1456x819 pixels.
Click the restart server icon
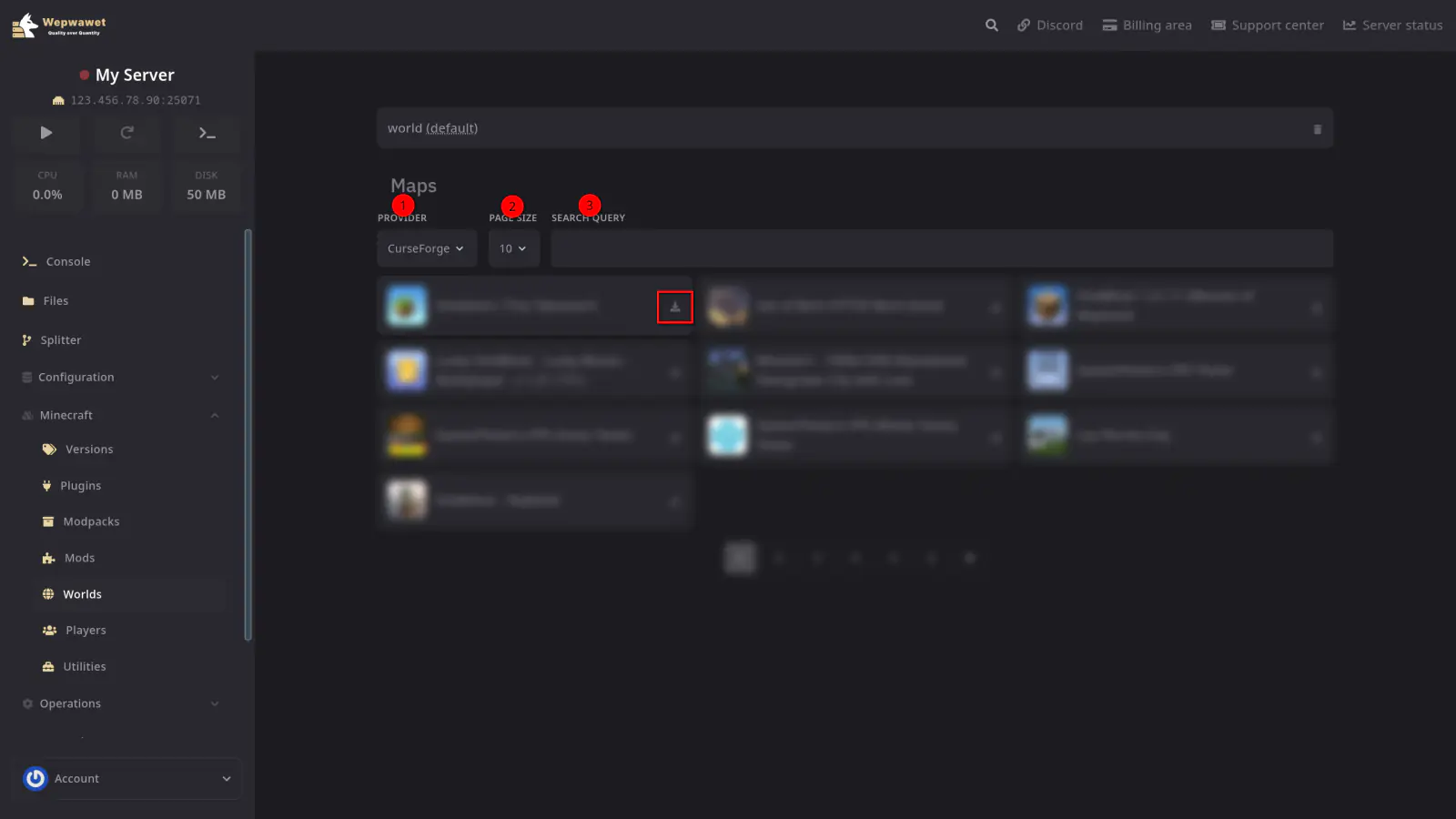(126, 133)
